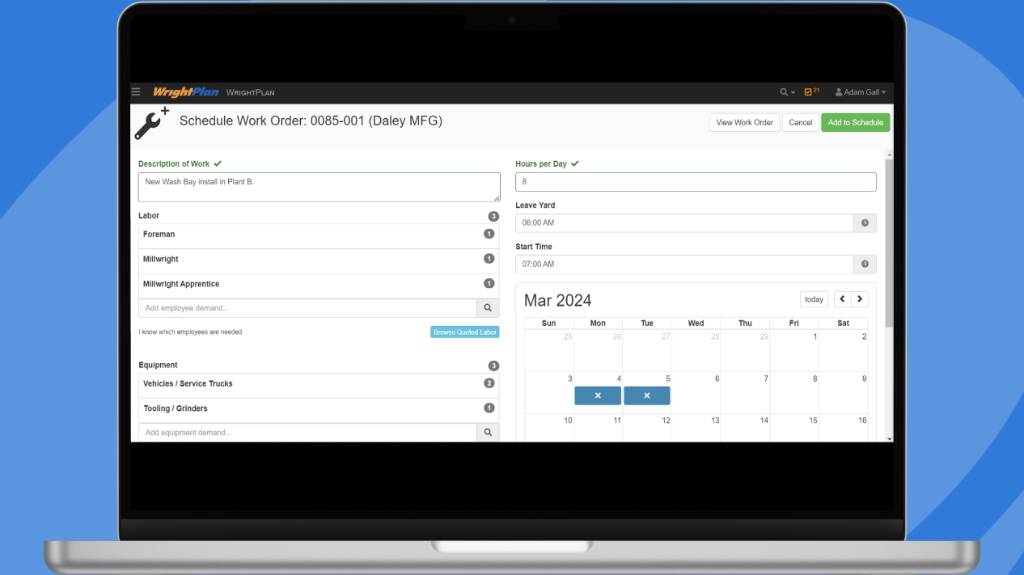Click the Hours per Day field
The height and width of the screenshot is (575, 1024).
696,182
